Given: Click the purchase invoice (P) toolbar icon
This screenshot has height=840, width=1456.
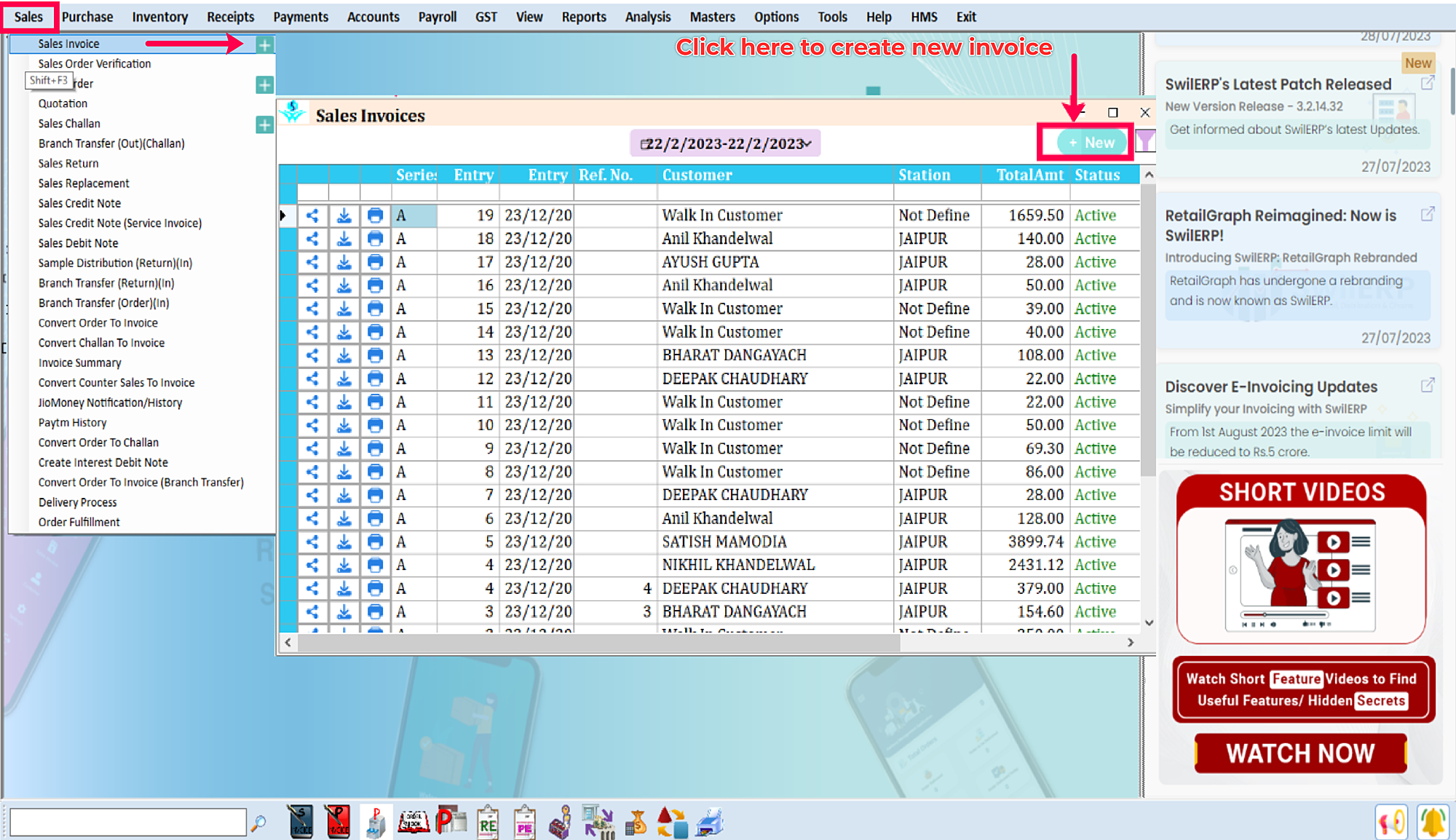Looking at the screenshot, I should pyautogui.click(x=337, y=823).
